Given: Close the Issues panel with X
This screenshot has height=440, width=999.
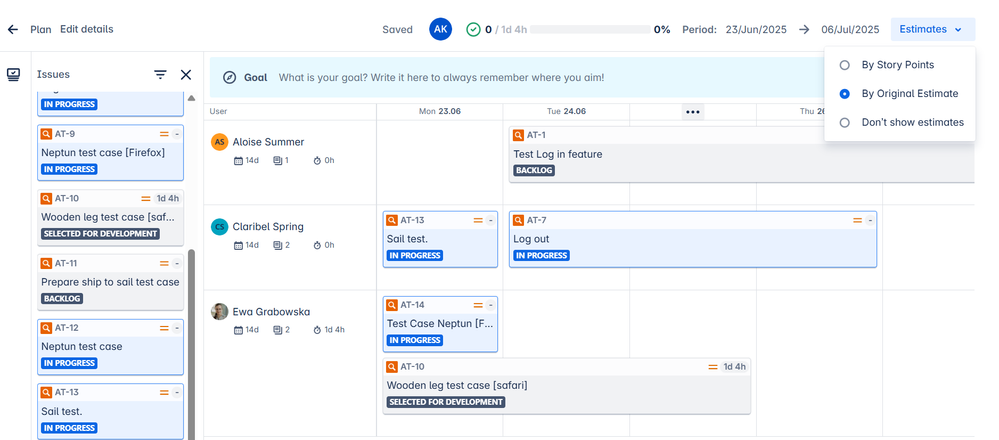Looking at the screenshot, I should 186,75.
